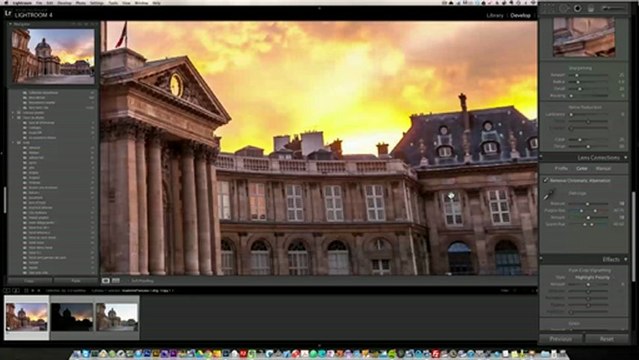This screenshot has height=360, width=639.
Task: Click the Detail panel zoom preview
Action: 584,37
